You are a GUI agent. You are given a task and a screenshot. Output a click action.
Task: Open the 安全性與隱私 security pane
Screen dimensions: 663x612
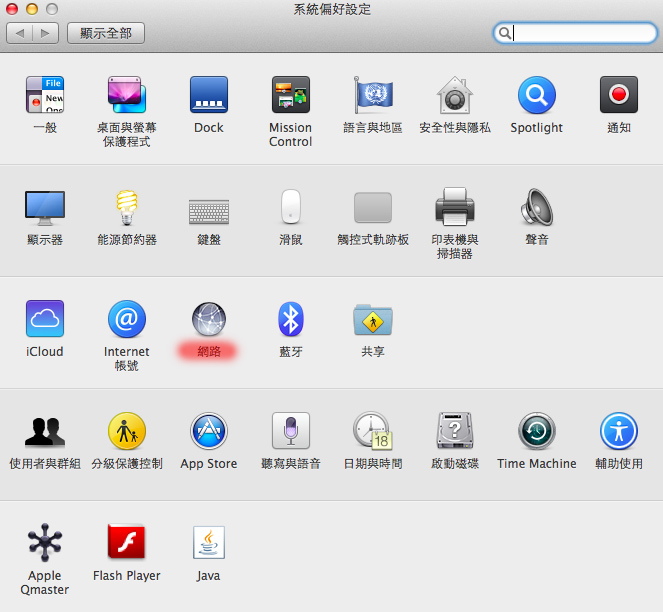tap(454, 96)
